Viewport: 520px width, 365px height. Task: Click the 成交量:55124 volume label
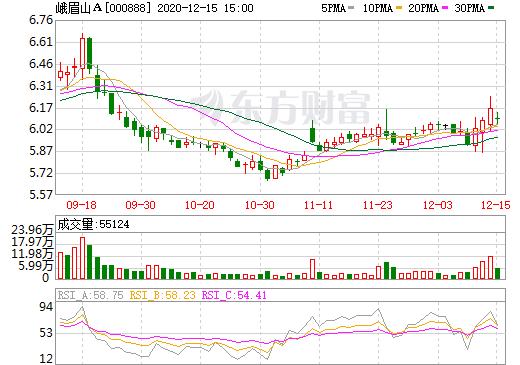click(x=93, y=224)
